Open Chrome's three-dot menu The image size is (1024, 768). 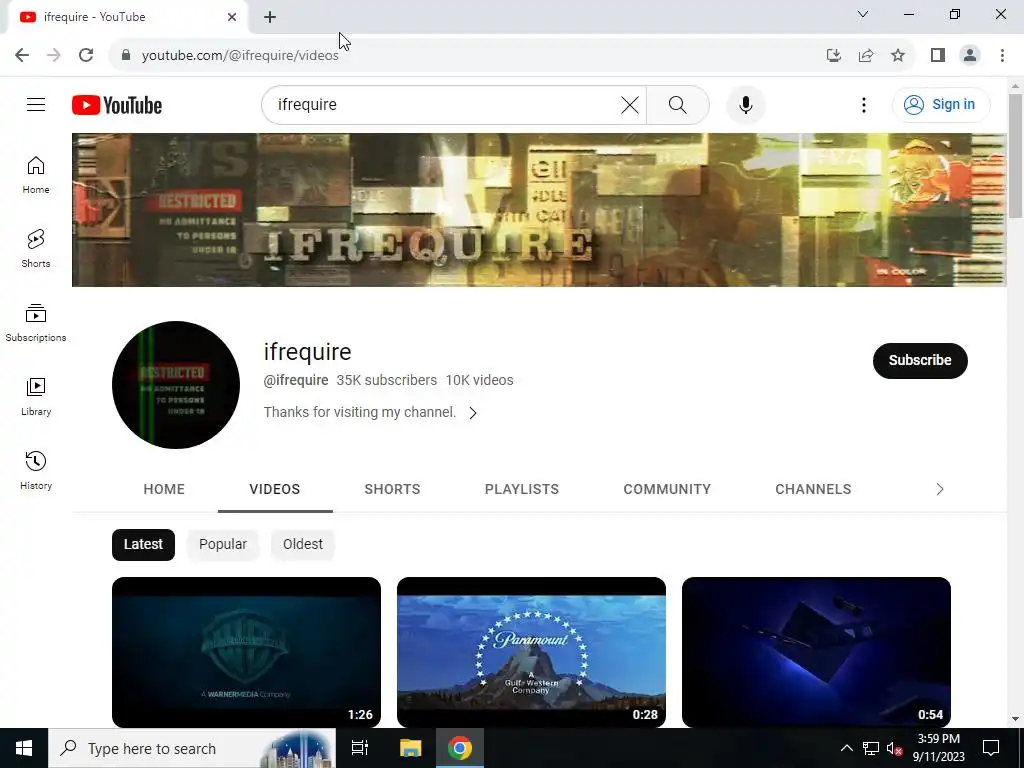(x=1002, y=55)
